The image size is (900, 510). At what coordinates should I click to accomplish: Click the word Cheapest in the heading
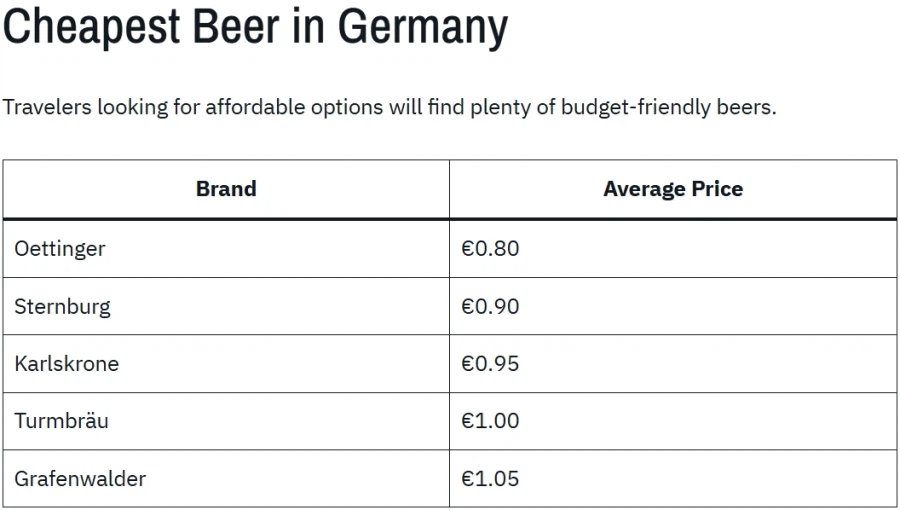(x=92, y=28)
